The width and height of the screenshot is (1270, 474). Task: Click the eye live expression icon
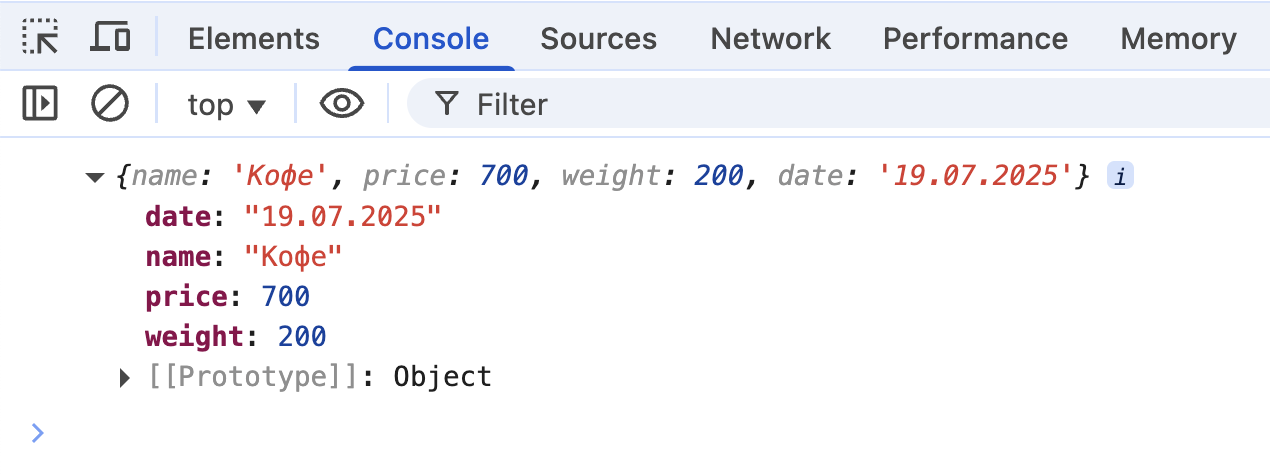point(341,104)
